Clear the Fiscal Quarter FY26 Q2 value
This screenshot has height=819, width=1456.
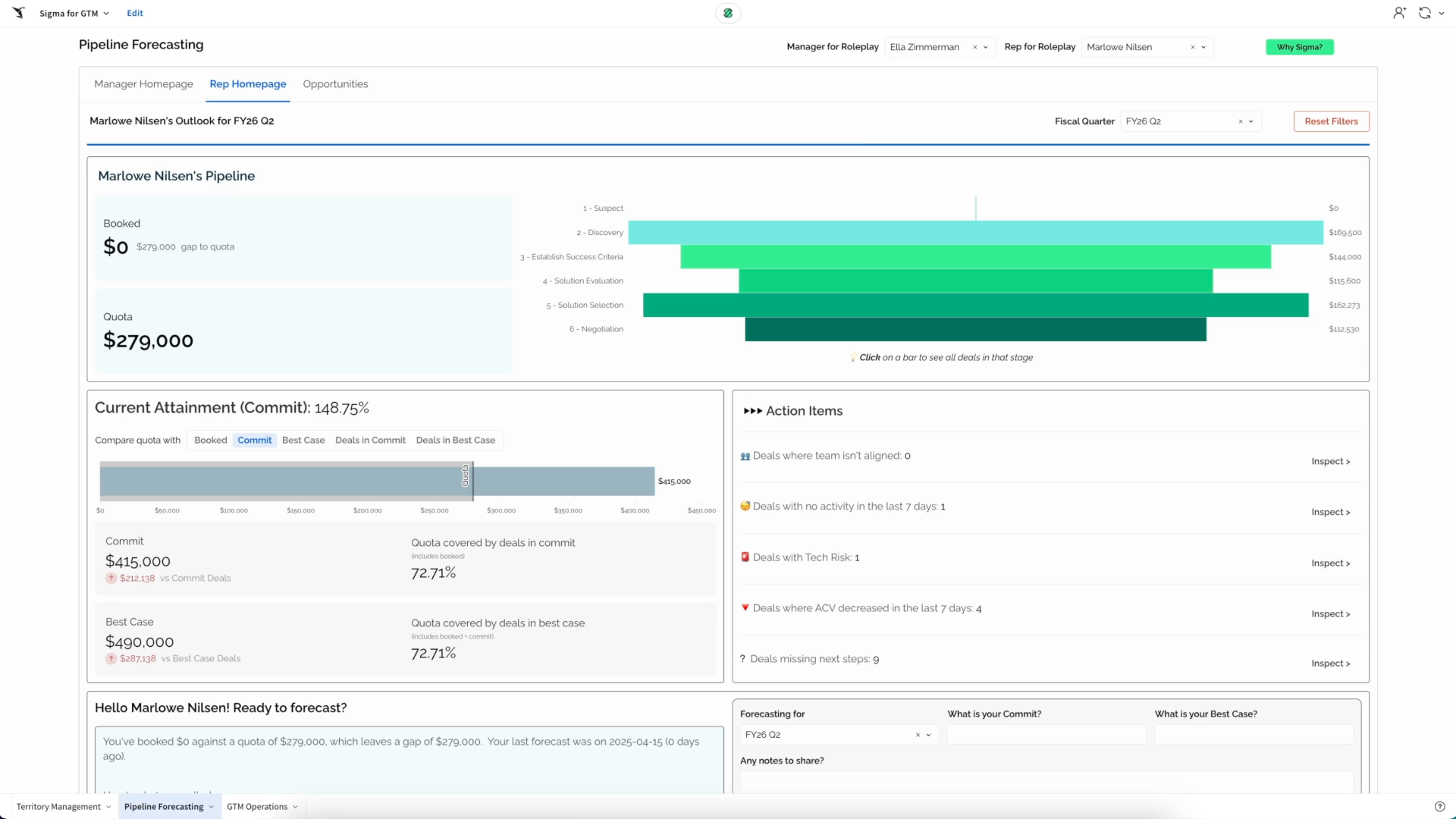pos(1241,121)
